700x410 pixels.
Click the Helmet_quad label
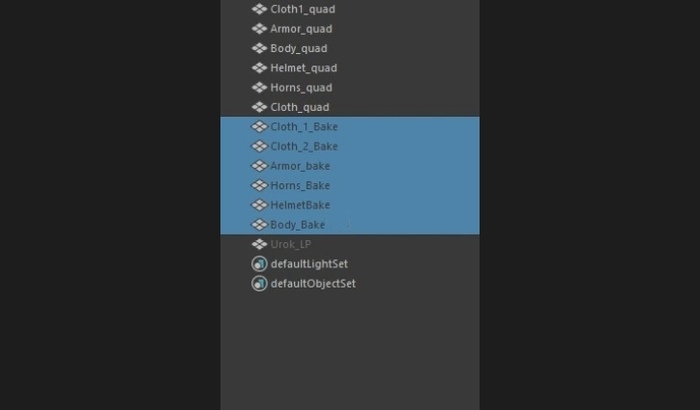304,68
